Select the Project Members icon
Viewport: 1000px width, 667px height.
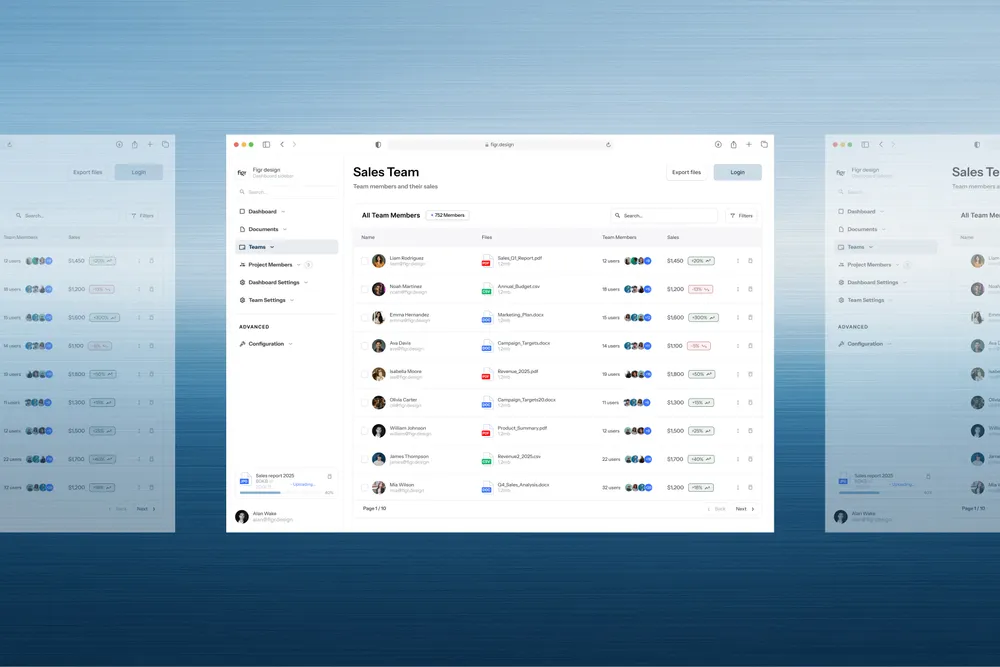point(242,264)
